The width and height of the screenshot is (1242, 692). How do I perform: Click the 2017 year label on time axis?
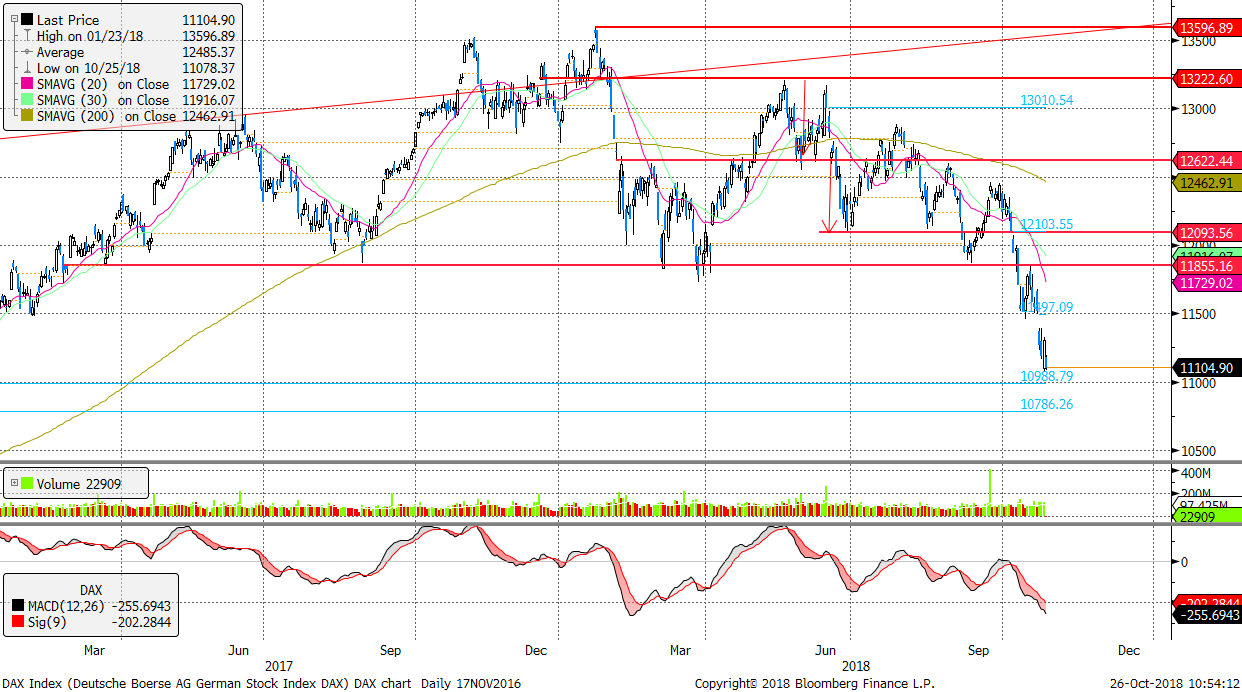coord(278,665)
